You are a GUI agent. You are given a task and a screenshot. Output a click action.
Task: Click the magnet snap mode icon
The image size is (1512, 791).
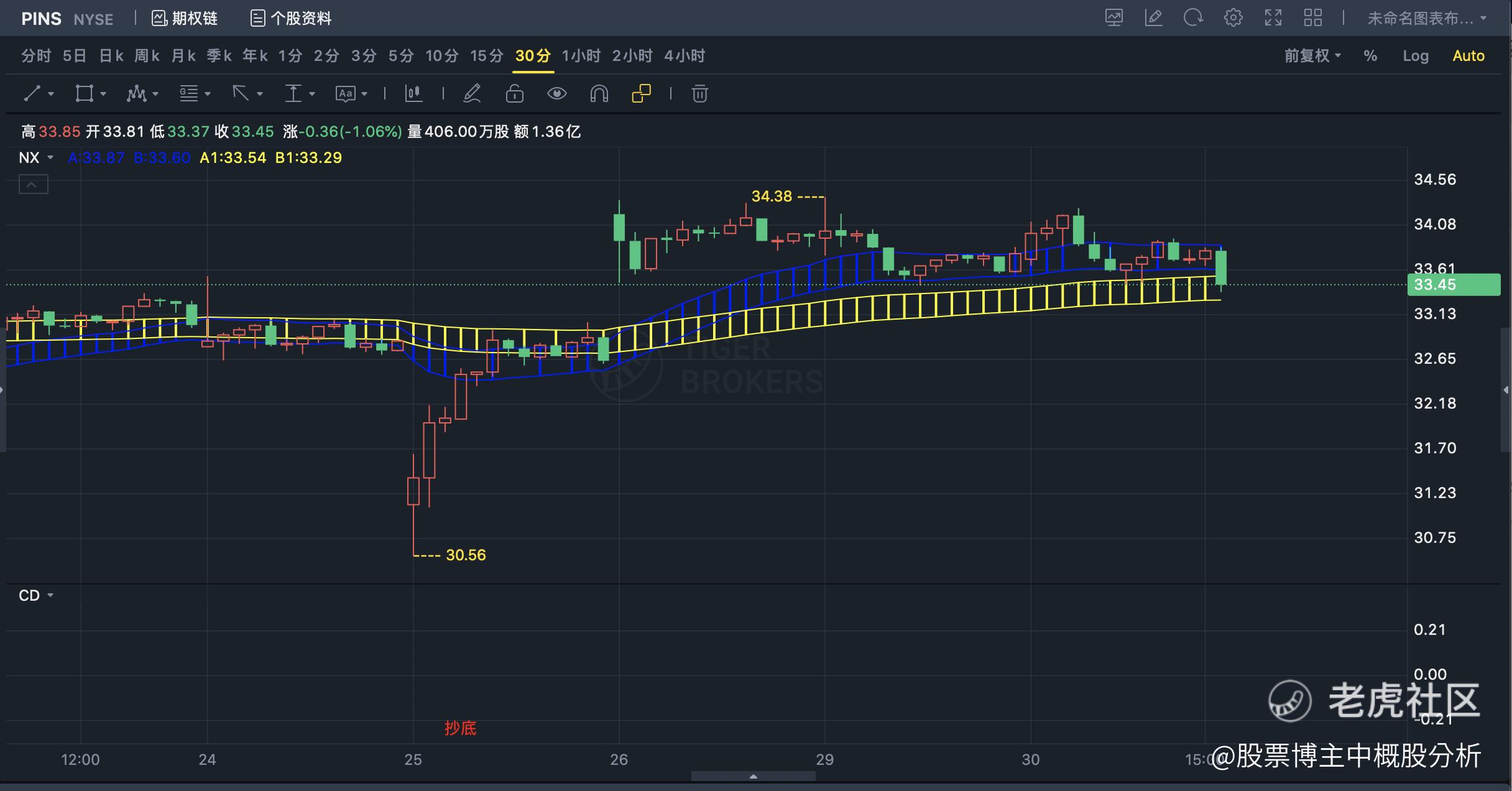tap(599, 94)
